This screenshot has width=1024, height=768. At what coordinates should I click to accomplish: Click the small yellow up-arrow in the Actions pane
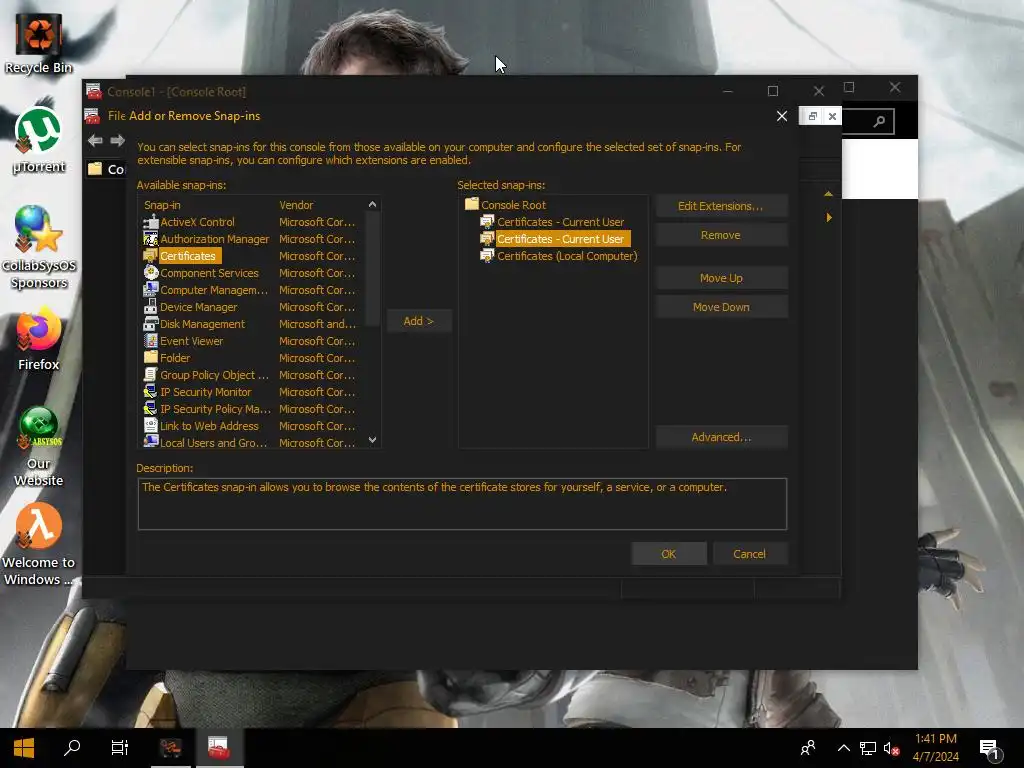(x=828, y=194)
